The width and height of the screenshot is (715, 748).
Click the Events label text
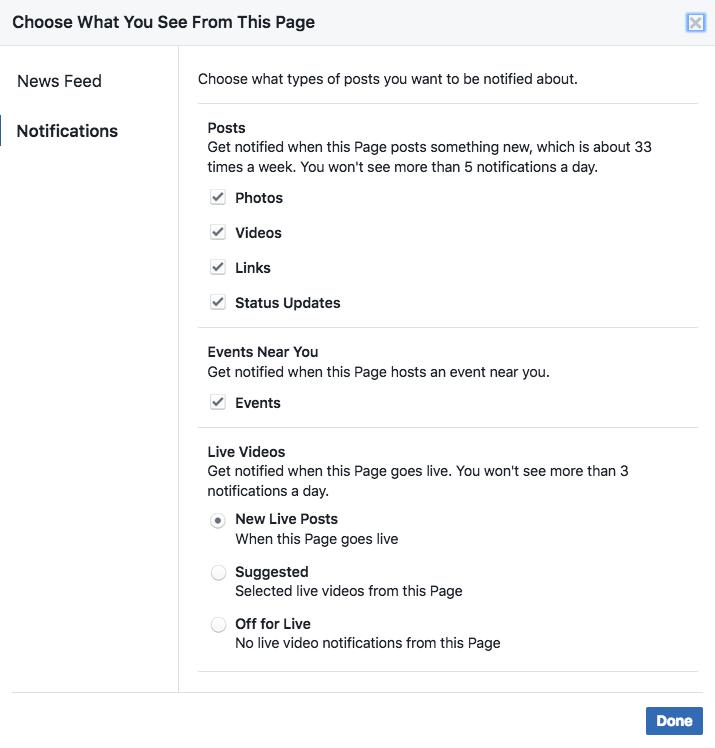tap(258, 403)
